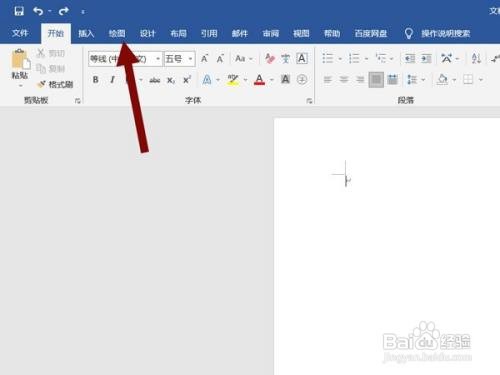Toggle Character Shading gray A icon
Viewport: 500px width, 375px height.
click(x=285, y=79)
